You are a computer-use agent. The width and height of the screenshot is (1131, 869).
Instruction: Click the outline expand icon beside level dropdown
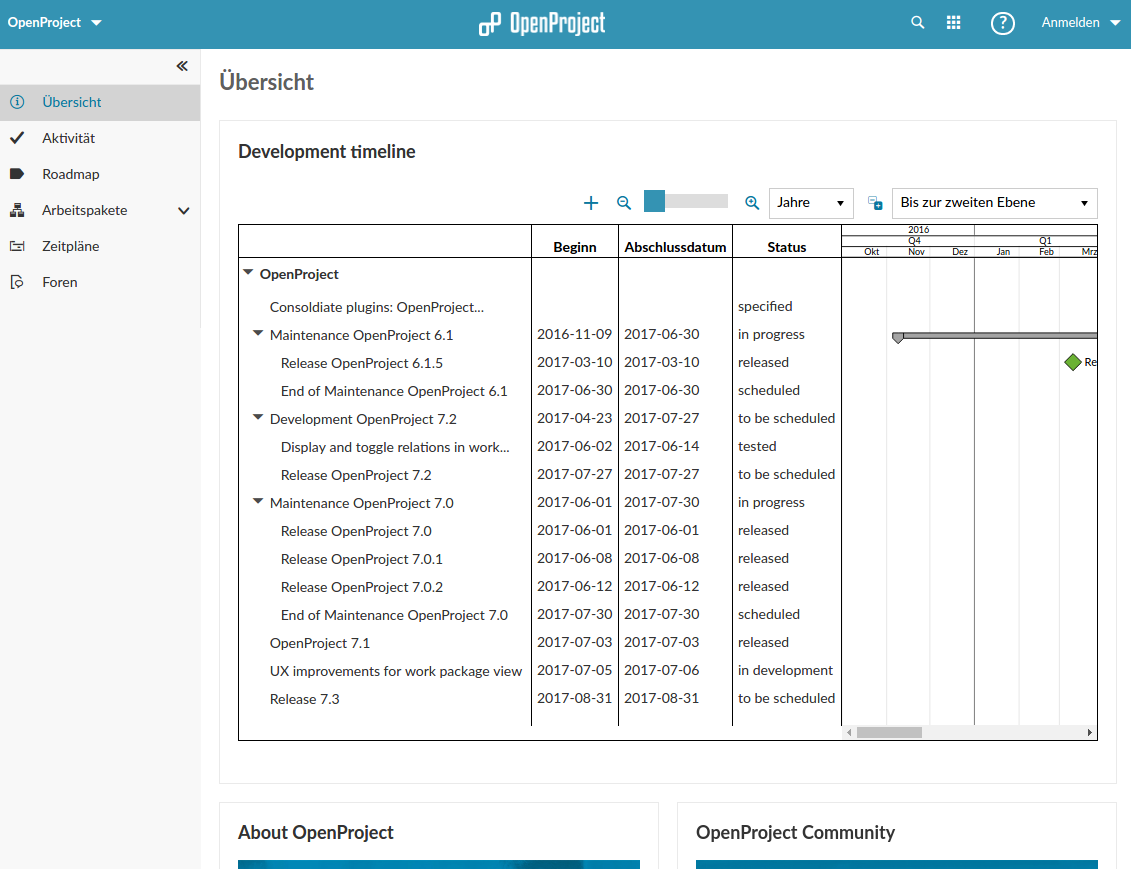pos(875,203)
